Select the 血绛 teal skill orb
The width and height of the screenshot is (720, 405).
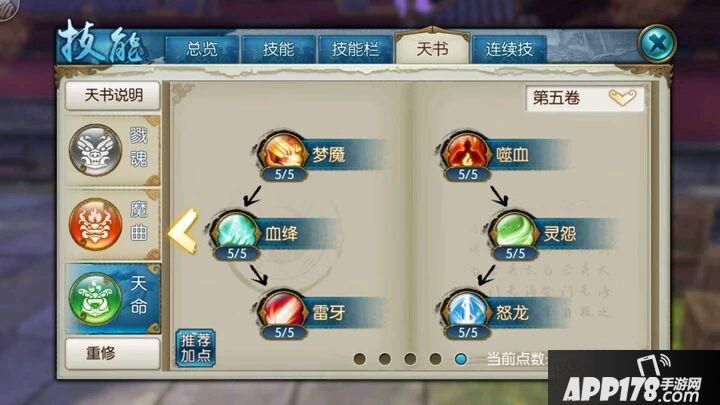[236, 230]
